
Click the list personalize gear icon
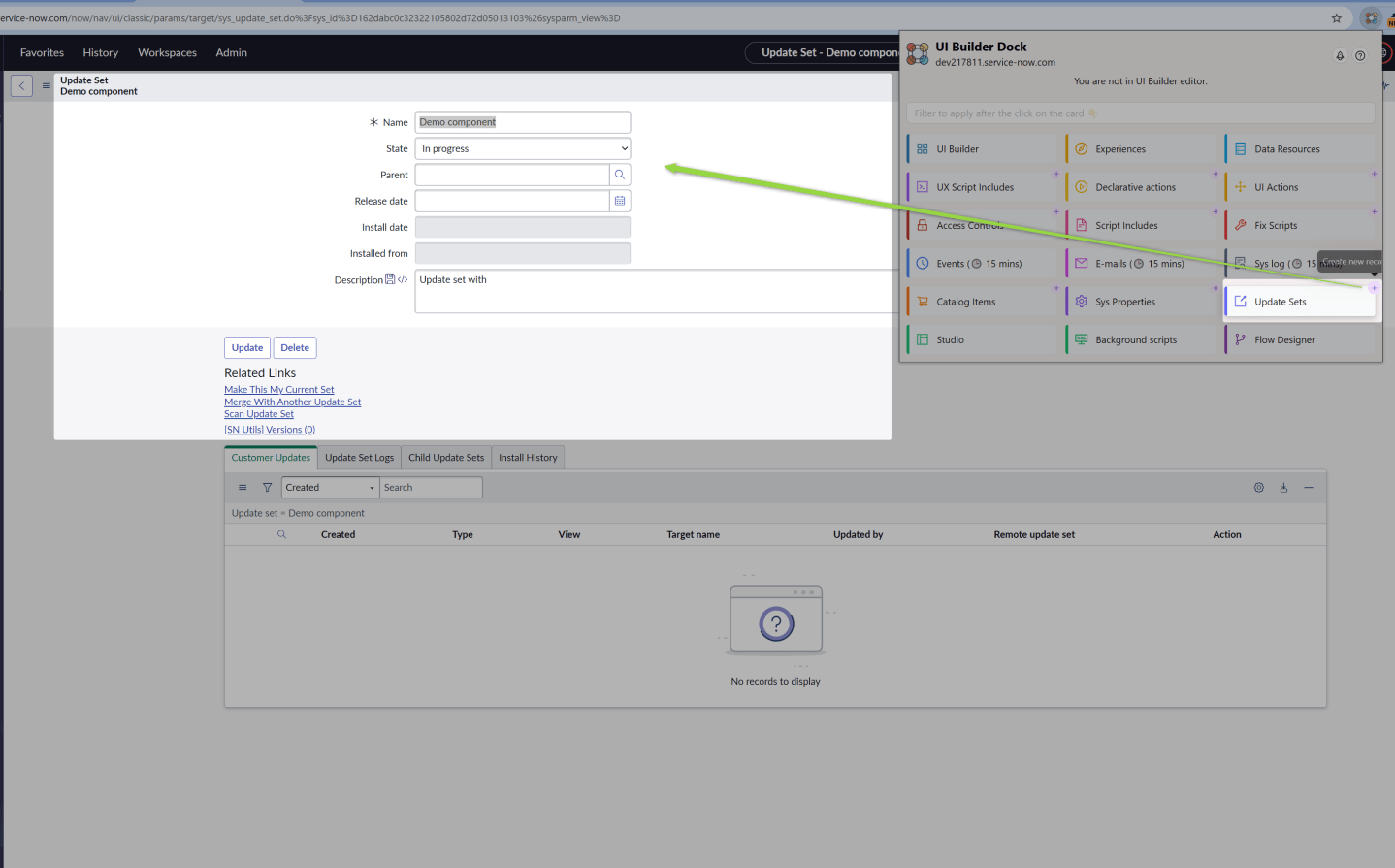tap(1259, 487)
